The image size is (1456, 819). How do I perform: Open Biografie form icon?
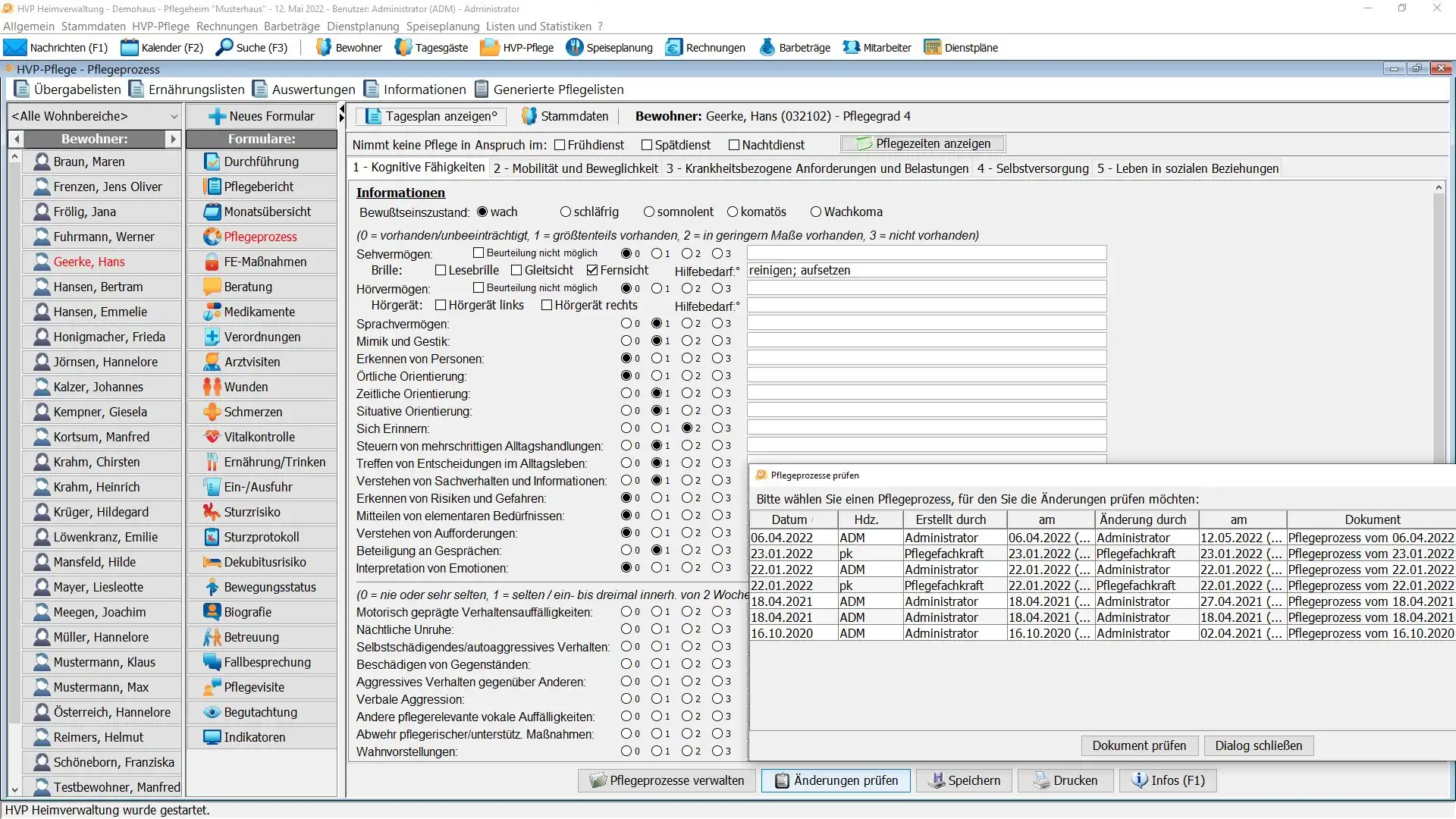(x=212, y=612)
